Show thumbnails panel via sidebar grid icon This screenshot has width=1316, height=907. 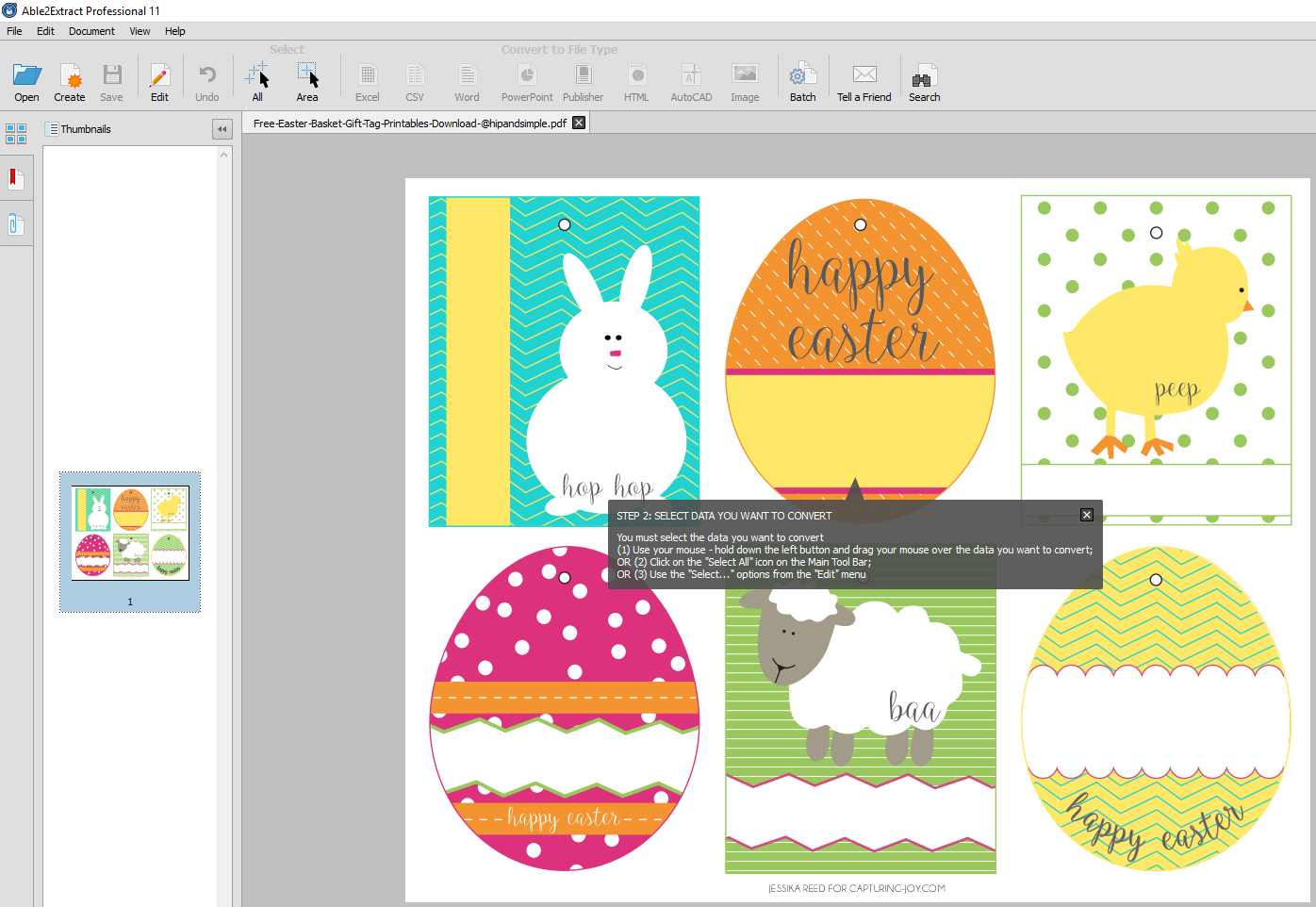coord(16,134)
